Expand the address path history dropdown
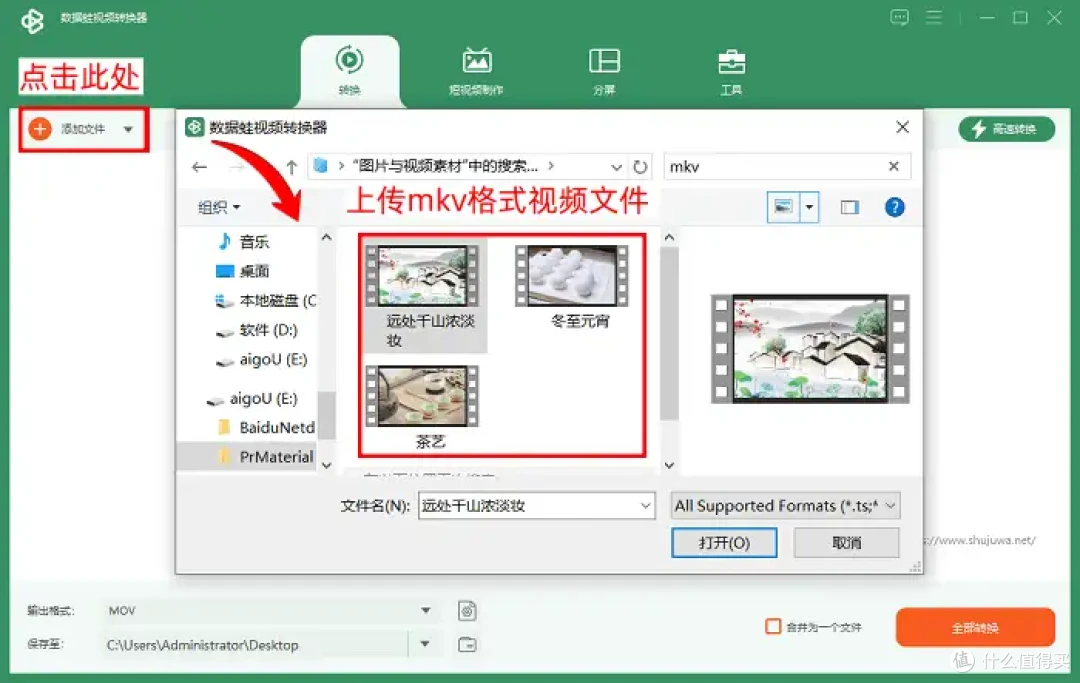The width and height of the screenshot is (1080, 683). tap(616, 167)
